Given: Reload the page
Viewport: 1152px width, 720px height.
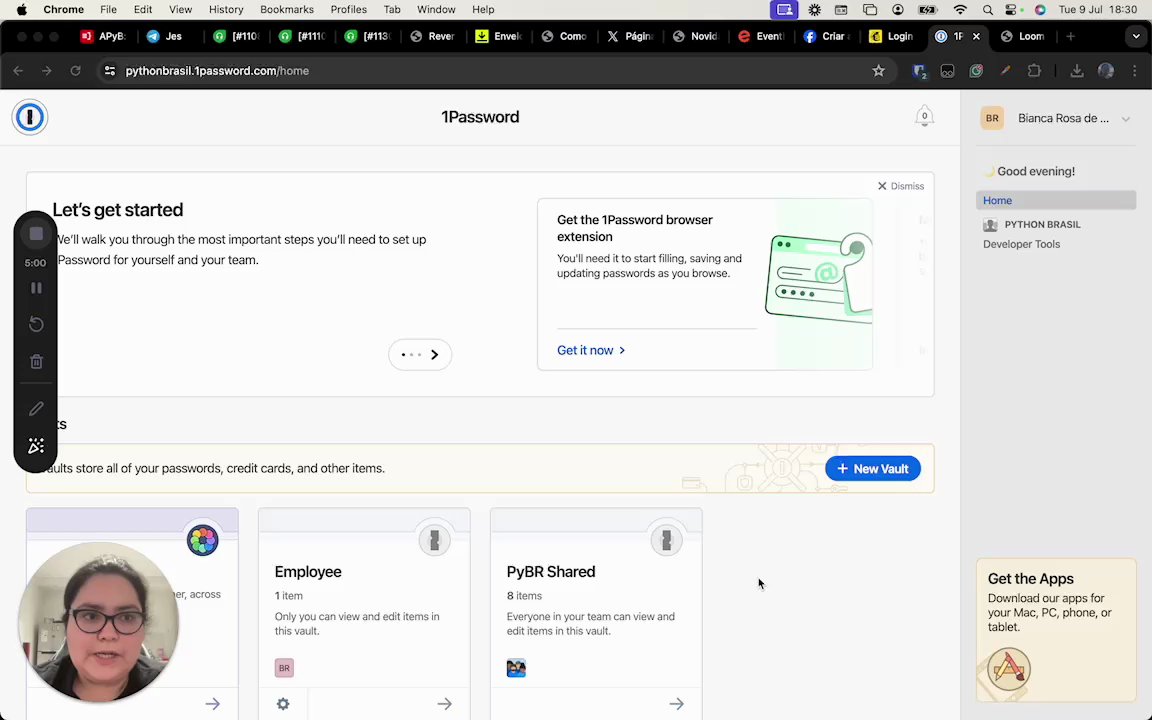Looking at the screenshot, I should pyautogui.click(x=75, y=71).
